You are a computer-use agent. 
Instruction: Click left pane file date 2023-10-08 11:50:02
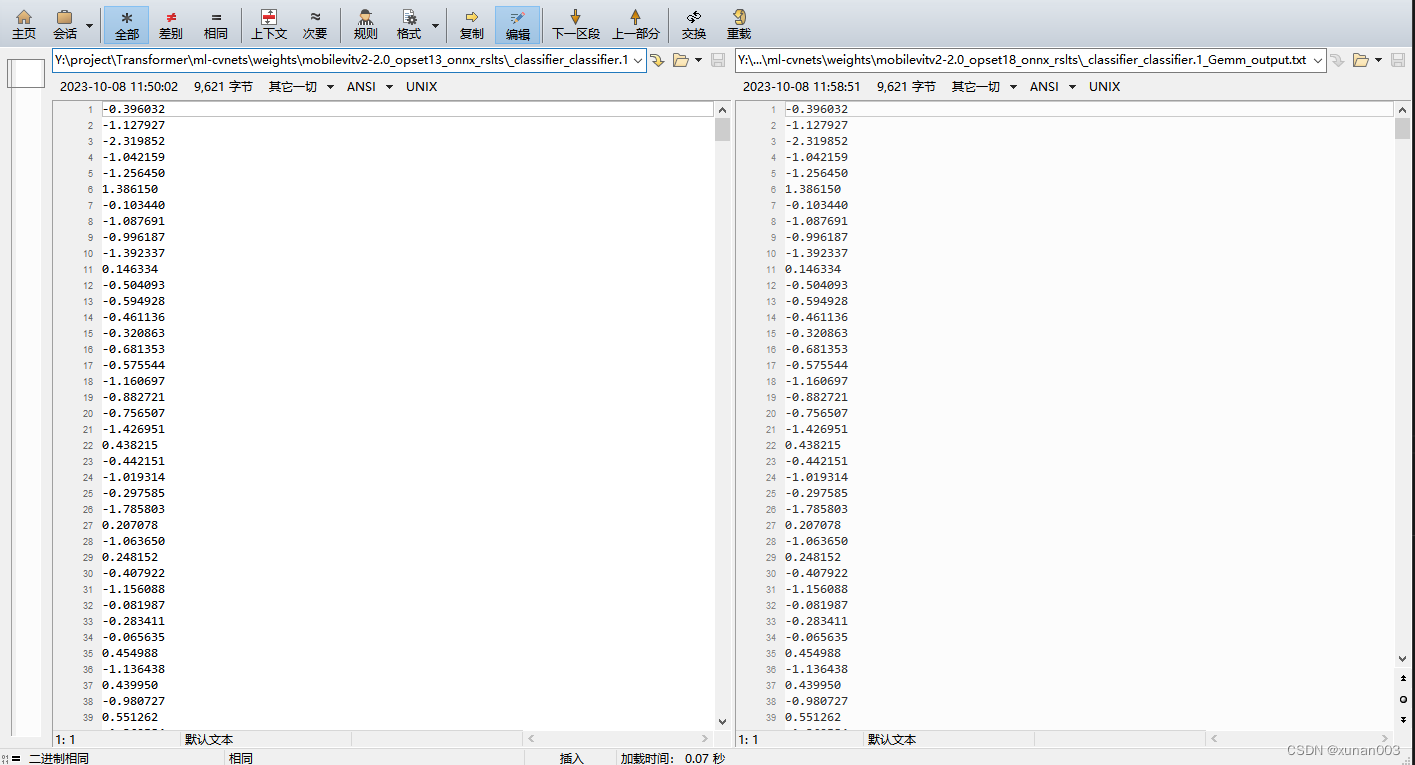119,87
